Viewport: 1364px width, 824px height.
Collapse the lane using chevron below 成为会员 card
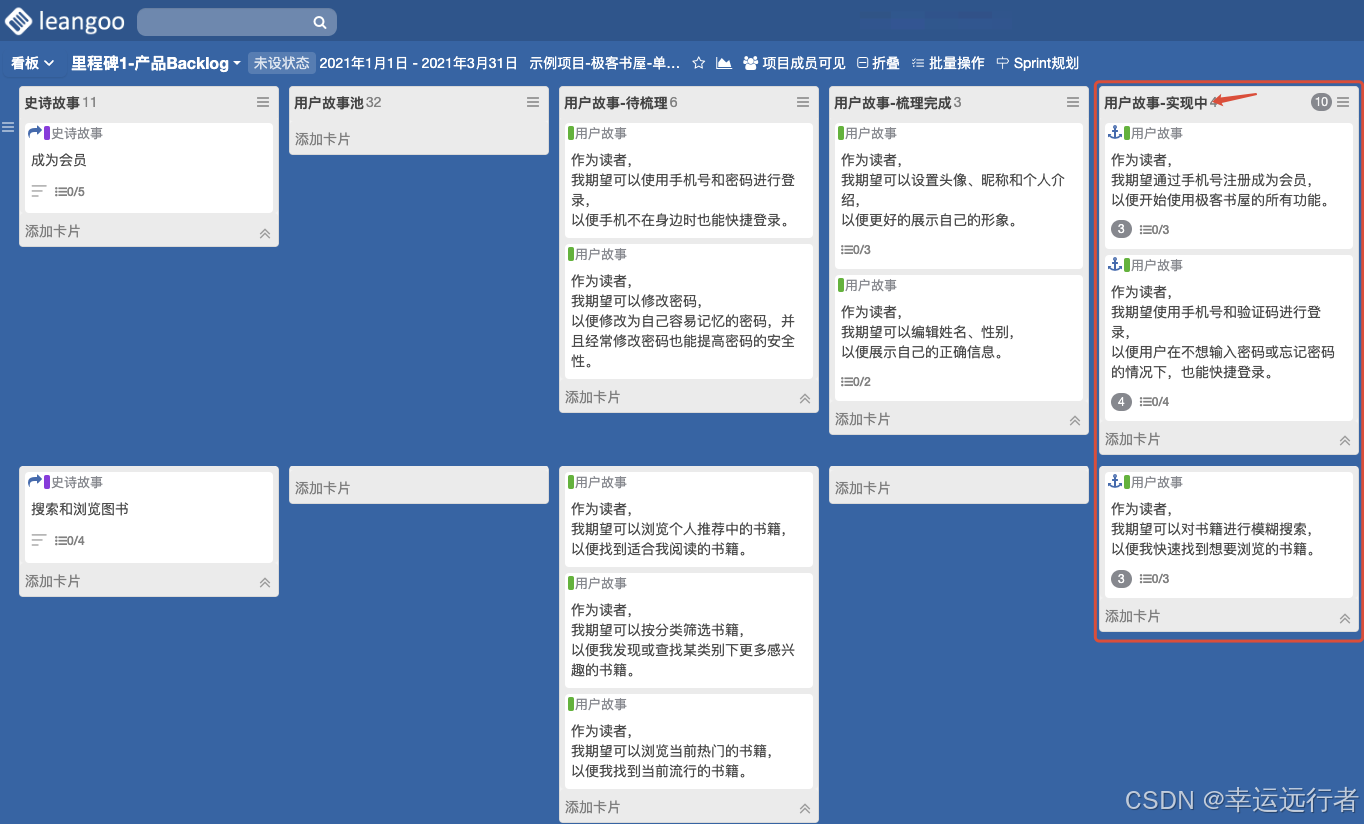[x=265, y=233]
